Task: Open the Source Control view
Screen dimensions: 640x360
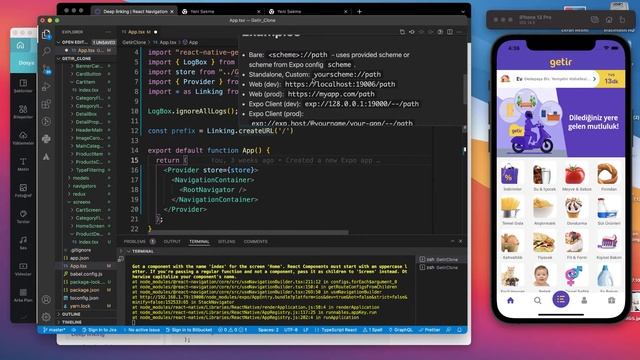Action: [x=47, y=69]
